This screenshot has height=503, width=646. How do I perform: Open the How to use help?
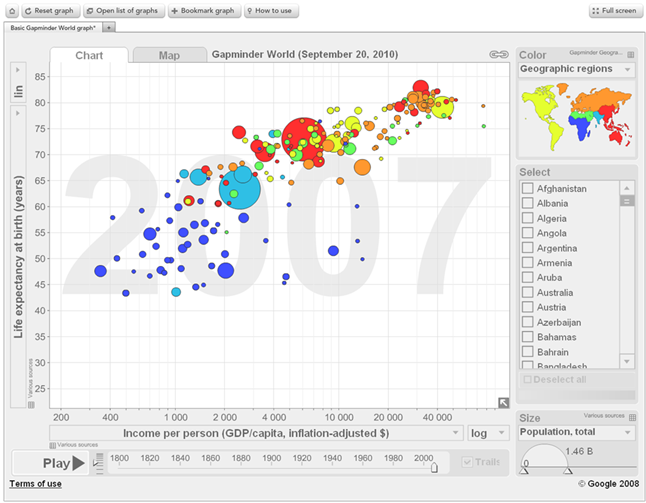pyautogui.click(x=271, y=11)
